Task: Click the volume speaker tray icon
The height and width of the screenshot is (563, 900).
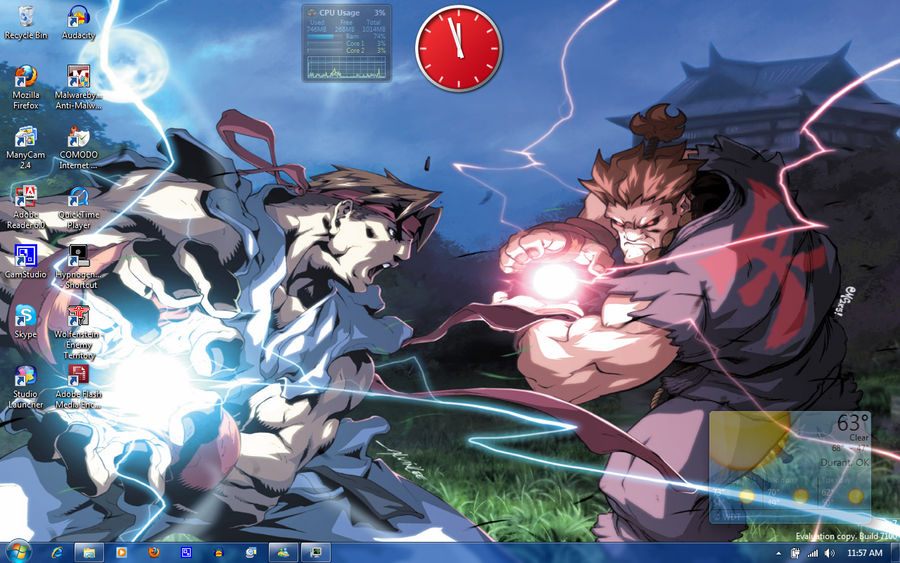Action: point(829,553)
